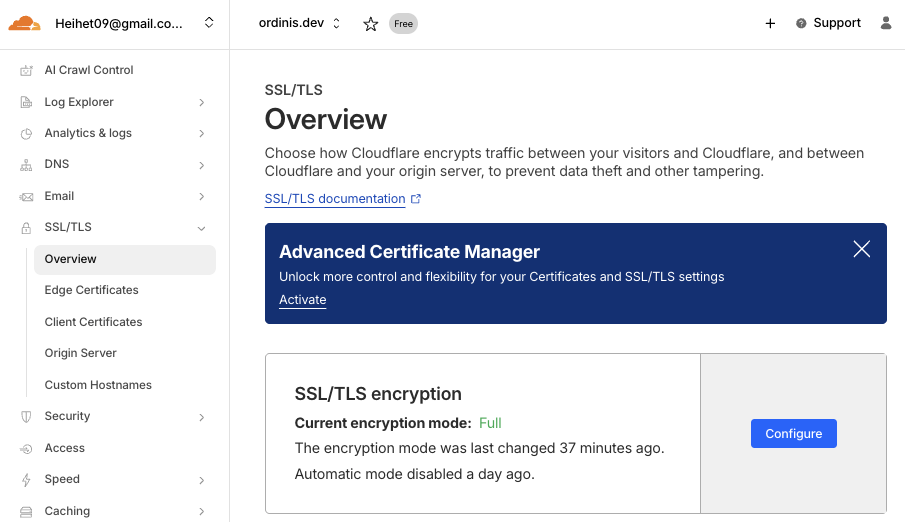Open the account switcher dropdown

point(209,23)
